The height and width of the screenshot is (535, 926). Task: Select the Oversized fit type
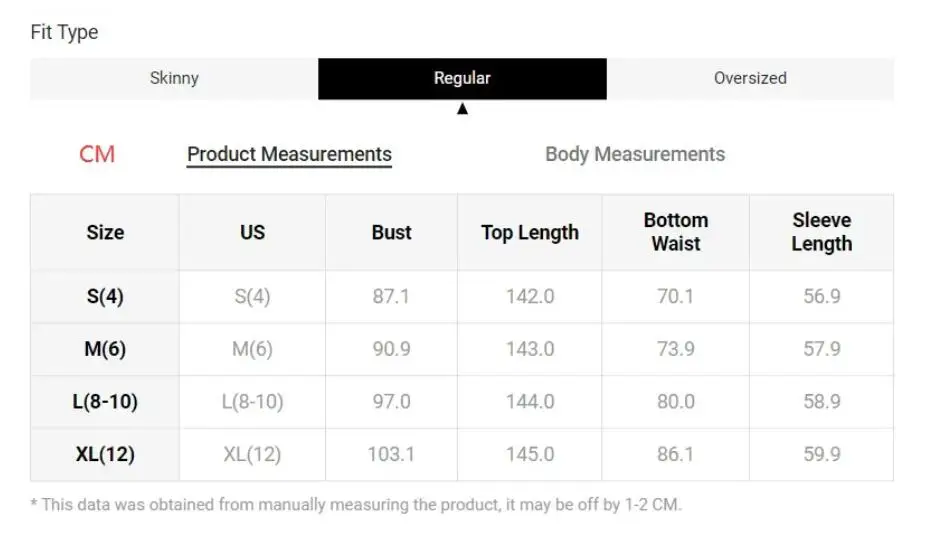point(750,79)
